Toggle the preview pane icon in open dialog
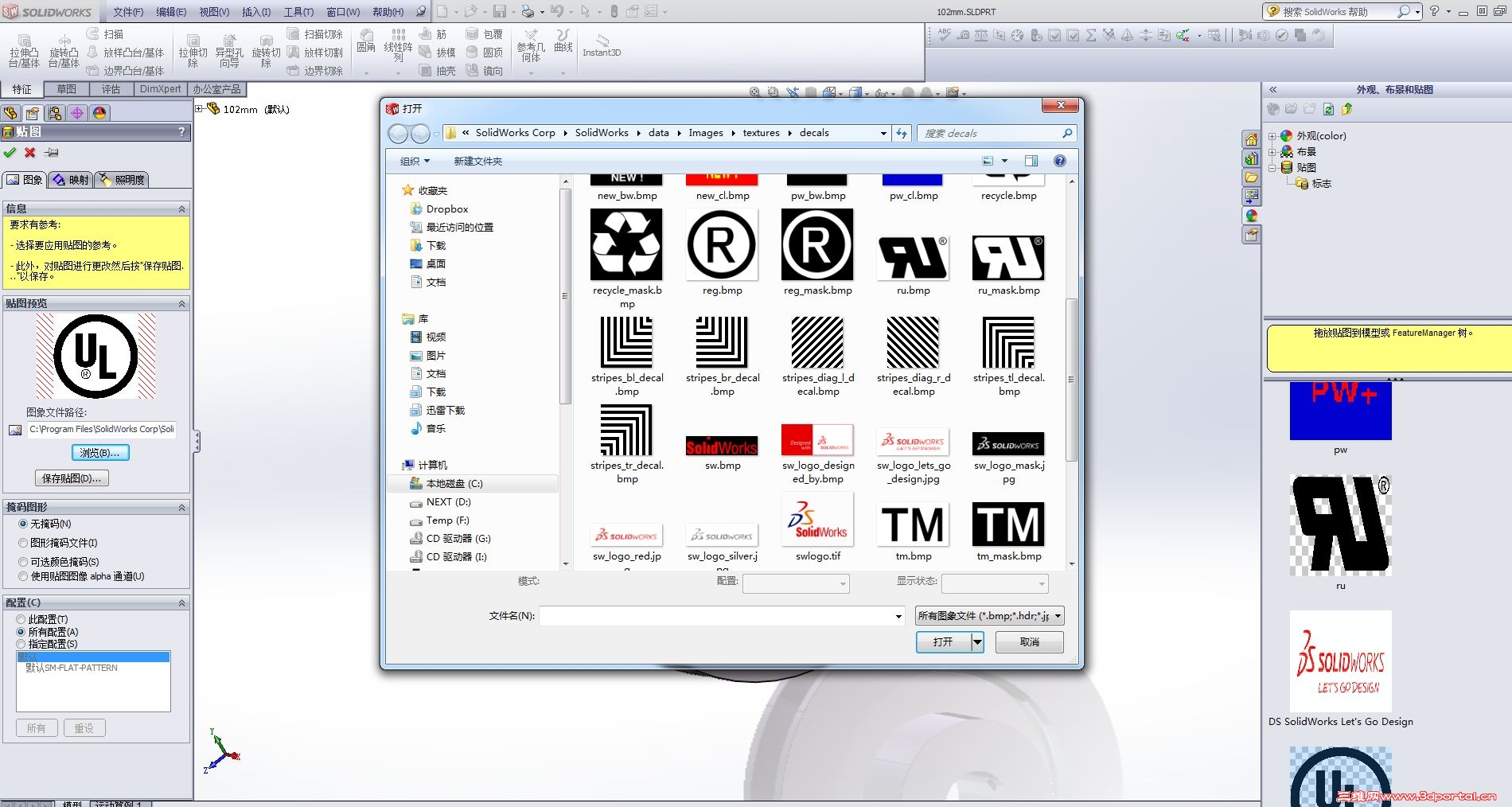The height and width of the screenshot is (807, 1512). point(1031,161)
